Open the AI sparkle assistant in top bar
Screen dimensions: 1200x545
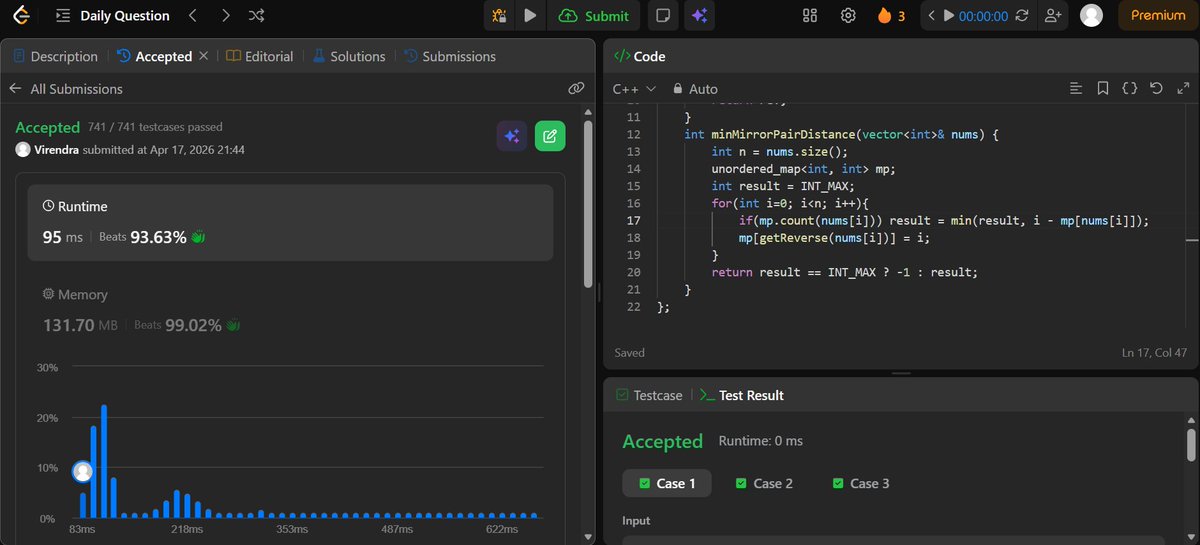coord(699,15)
